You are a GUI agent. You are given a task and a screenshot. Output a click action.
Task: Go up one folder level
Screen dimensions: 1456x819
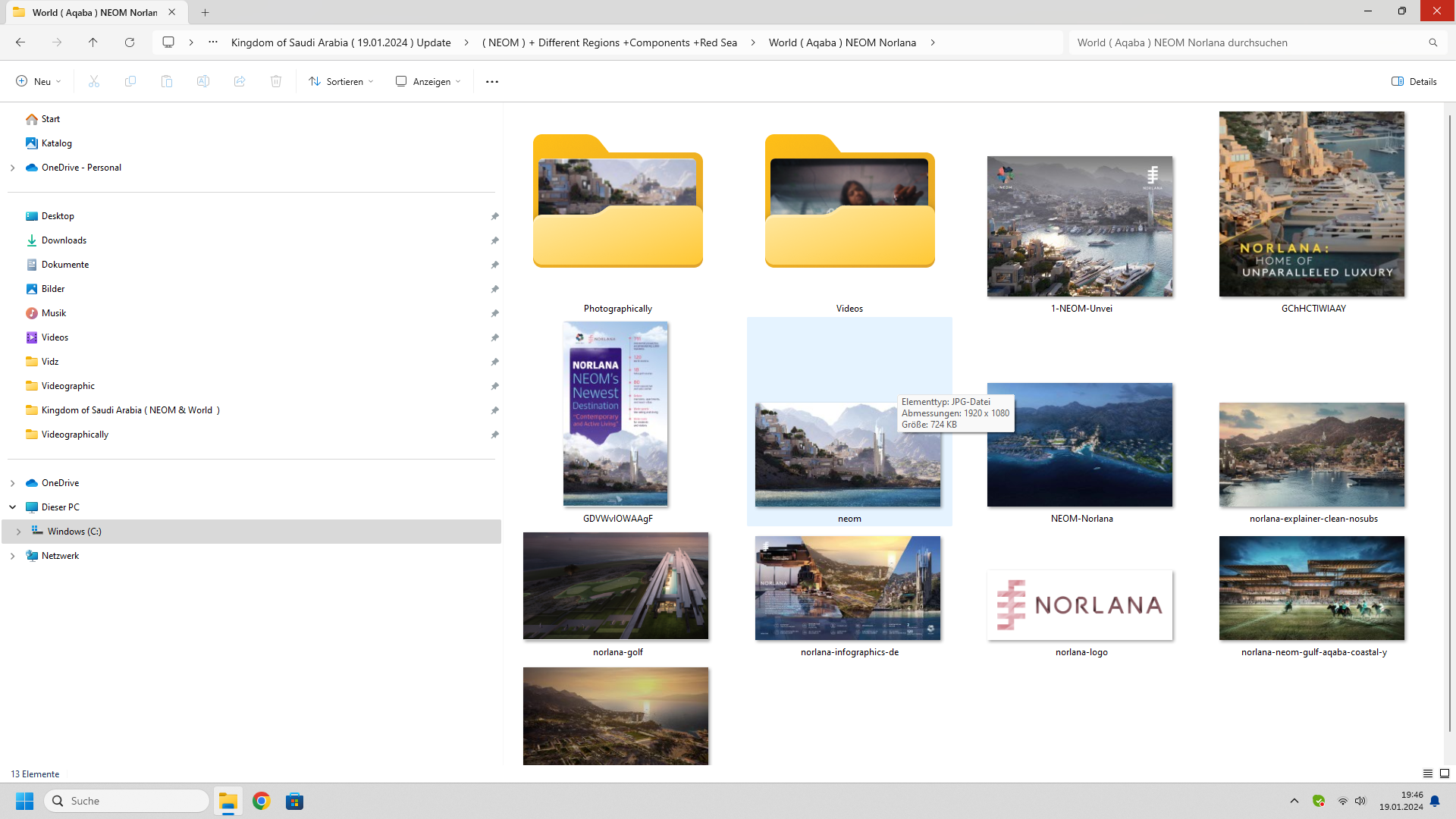click(x=93, y=42)
